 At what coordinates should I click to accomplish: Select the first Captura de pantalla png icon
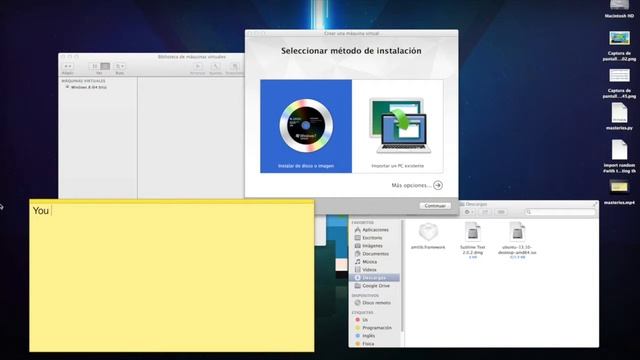pos(619,46)
